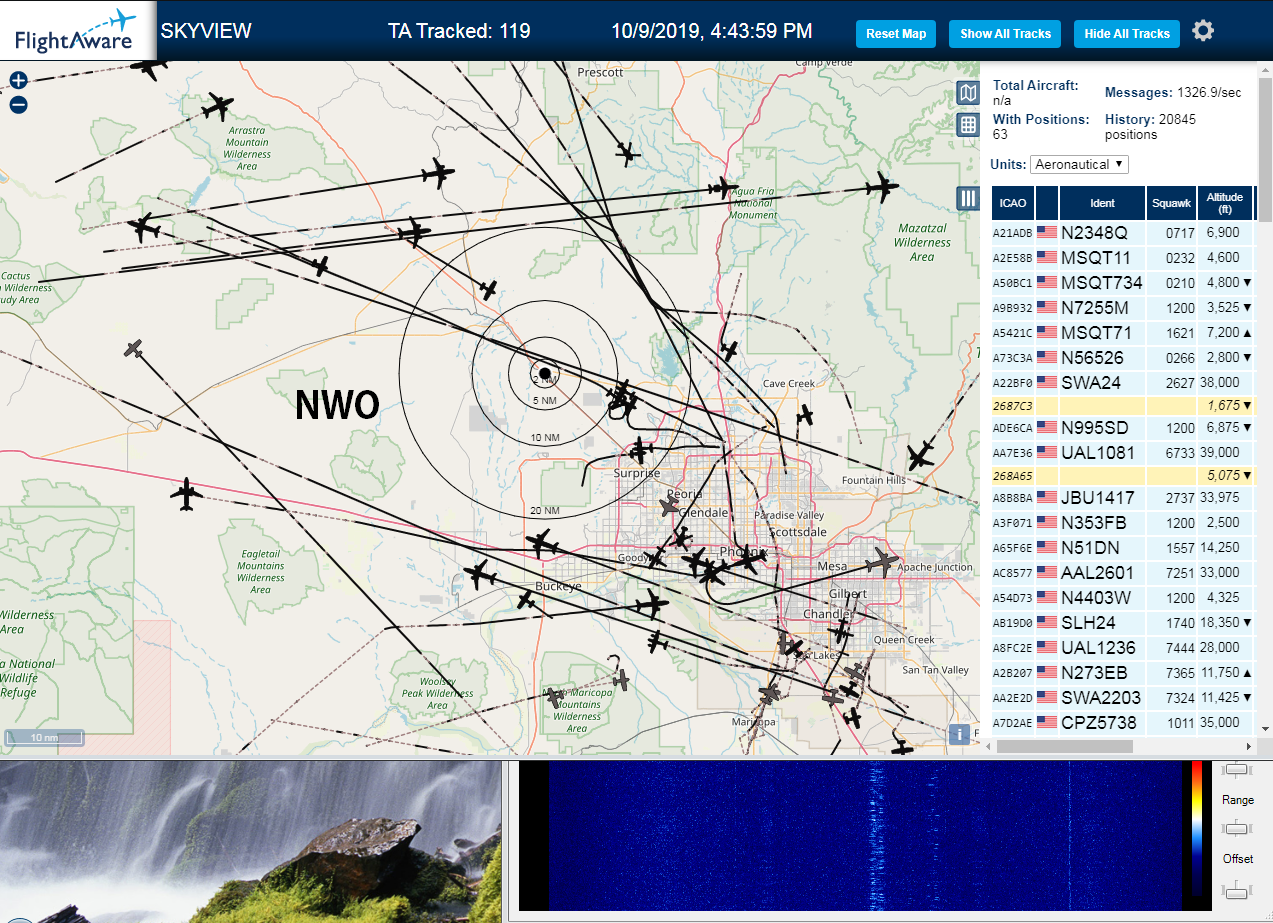This screenshot has width=1273, height=923.
Task: Zoom out the map with the minus icon
Action: [18, 104]
